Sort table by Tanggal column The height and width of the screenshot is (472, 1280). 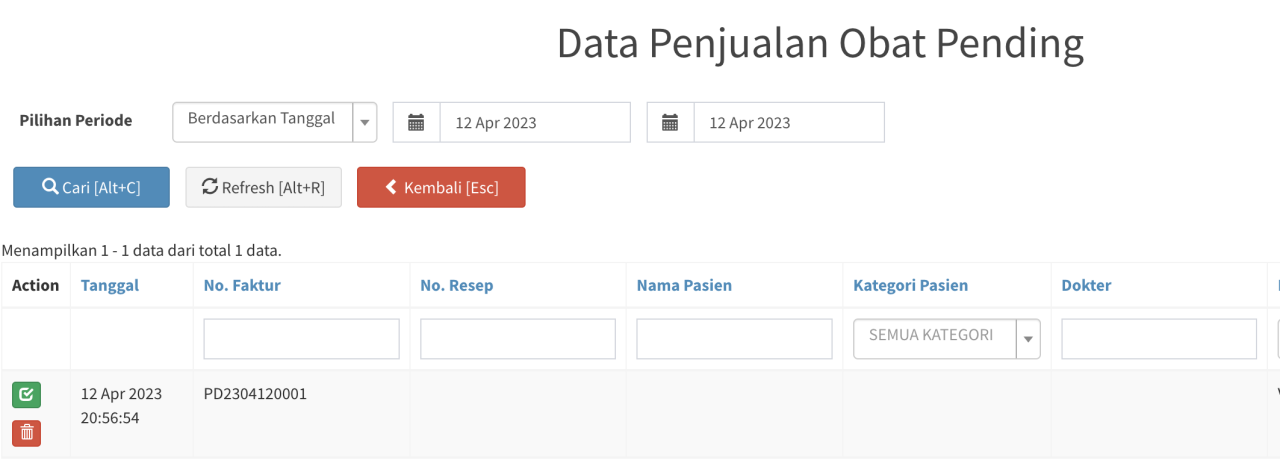pyautogui.click(x=110, y=285)
